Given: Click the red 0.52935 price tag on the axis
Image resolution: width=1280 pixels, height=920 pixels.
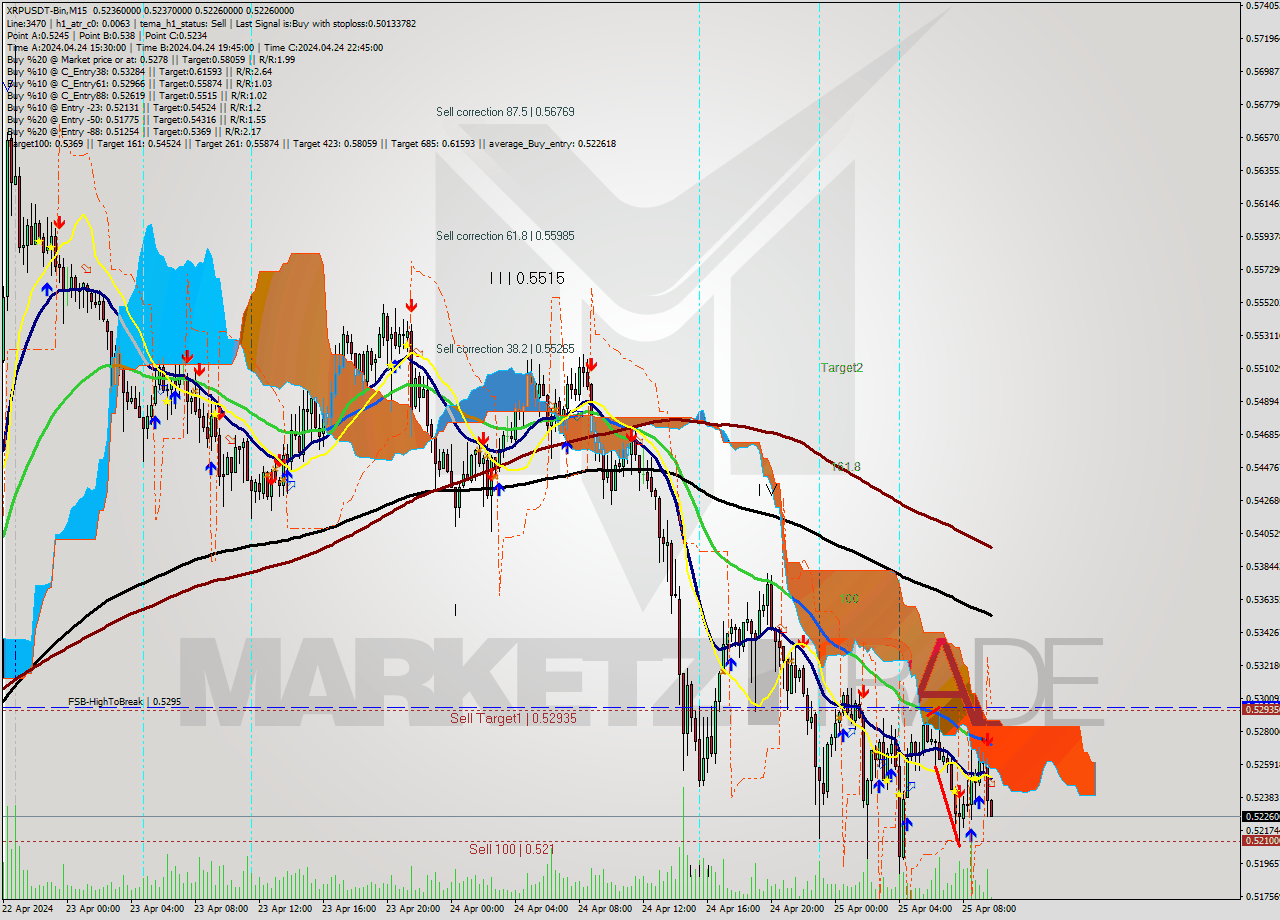Looking at the screenshot, I should point(1260,708).
